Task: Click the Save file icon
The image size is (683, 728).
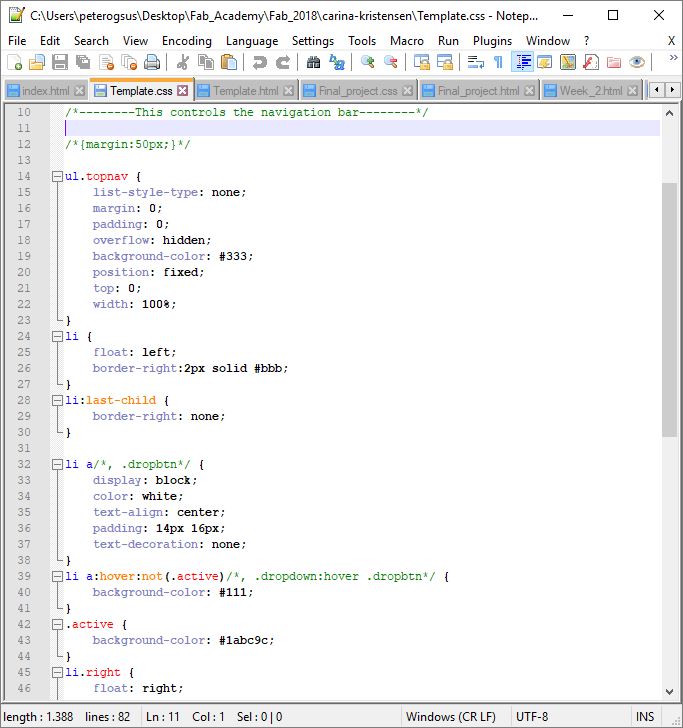Action: tap(60, 63)
